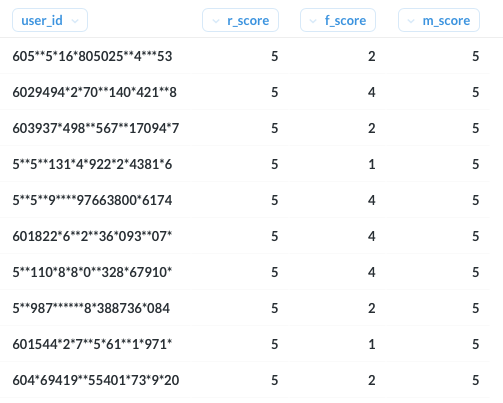The height and width of the screenshot is (403, 503).
Task: Expand the chevron beside f_score
Action: point(313,21)
